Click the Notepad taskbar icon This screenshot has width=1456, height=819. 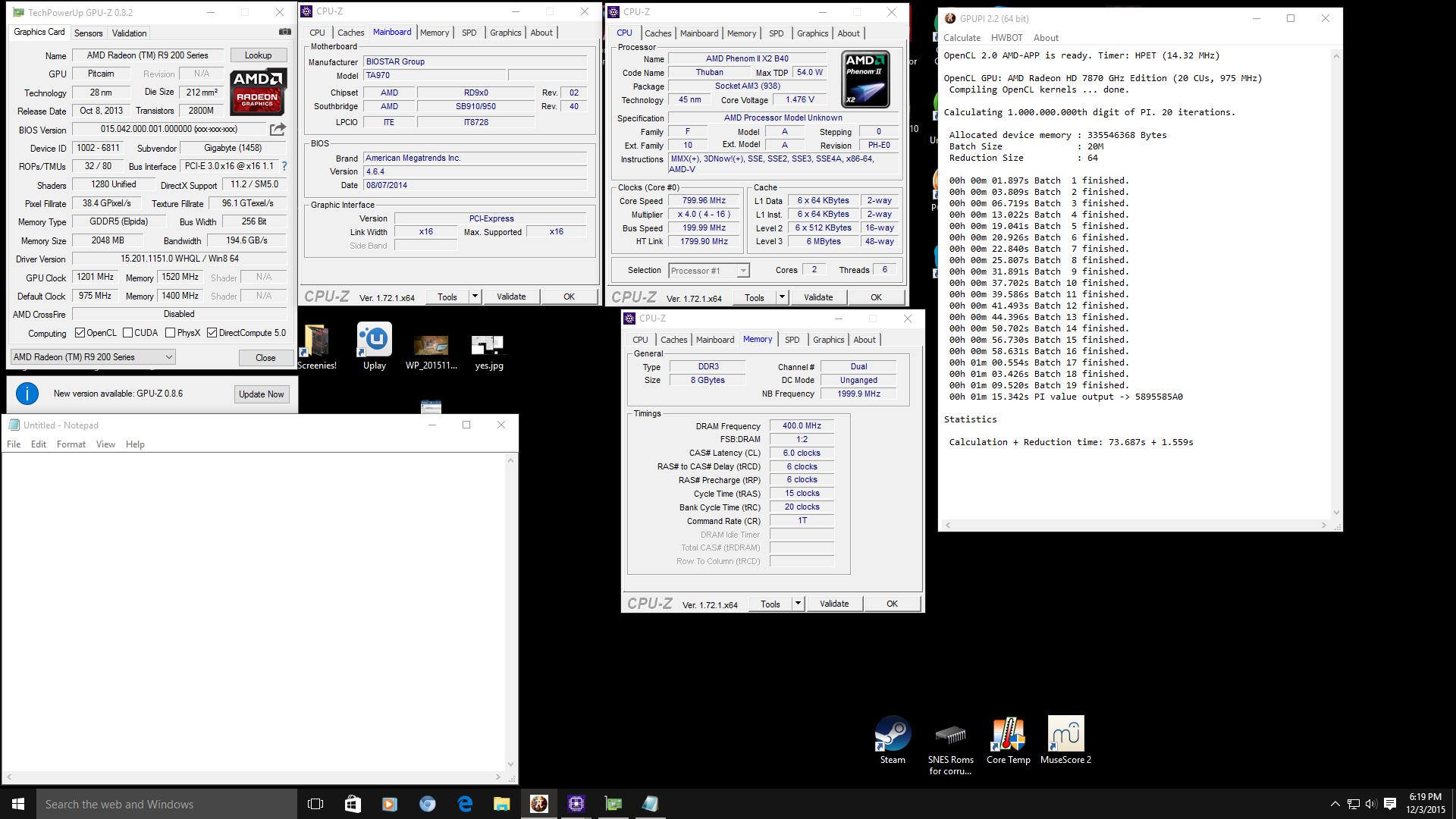click(651, 804)
